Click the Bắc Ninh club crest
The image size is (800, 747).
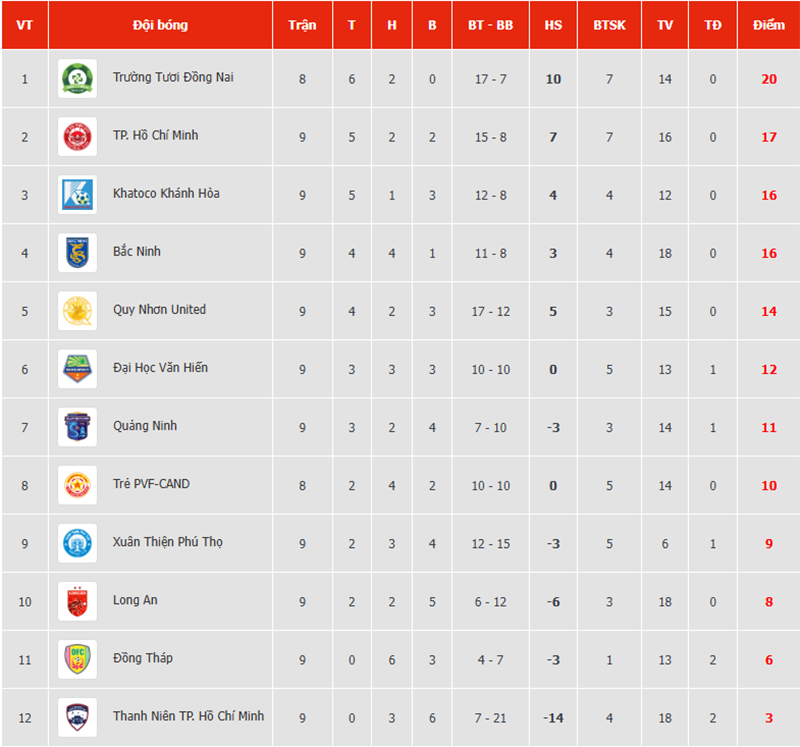[77, 252]
